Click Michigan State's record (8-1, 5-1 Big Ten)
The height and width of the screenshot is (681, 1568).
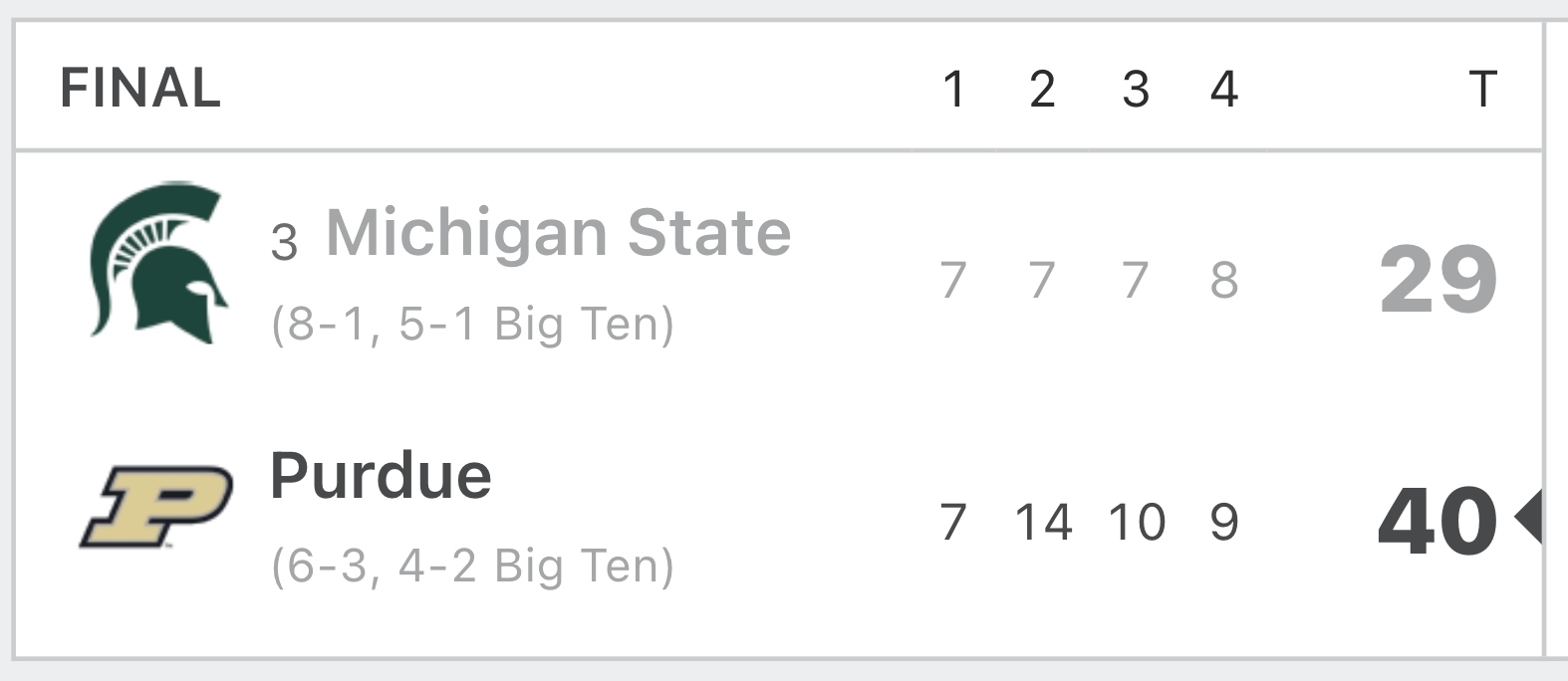(472, 325)
